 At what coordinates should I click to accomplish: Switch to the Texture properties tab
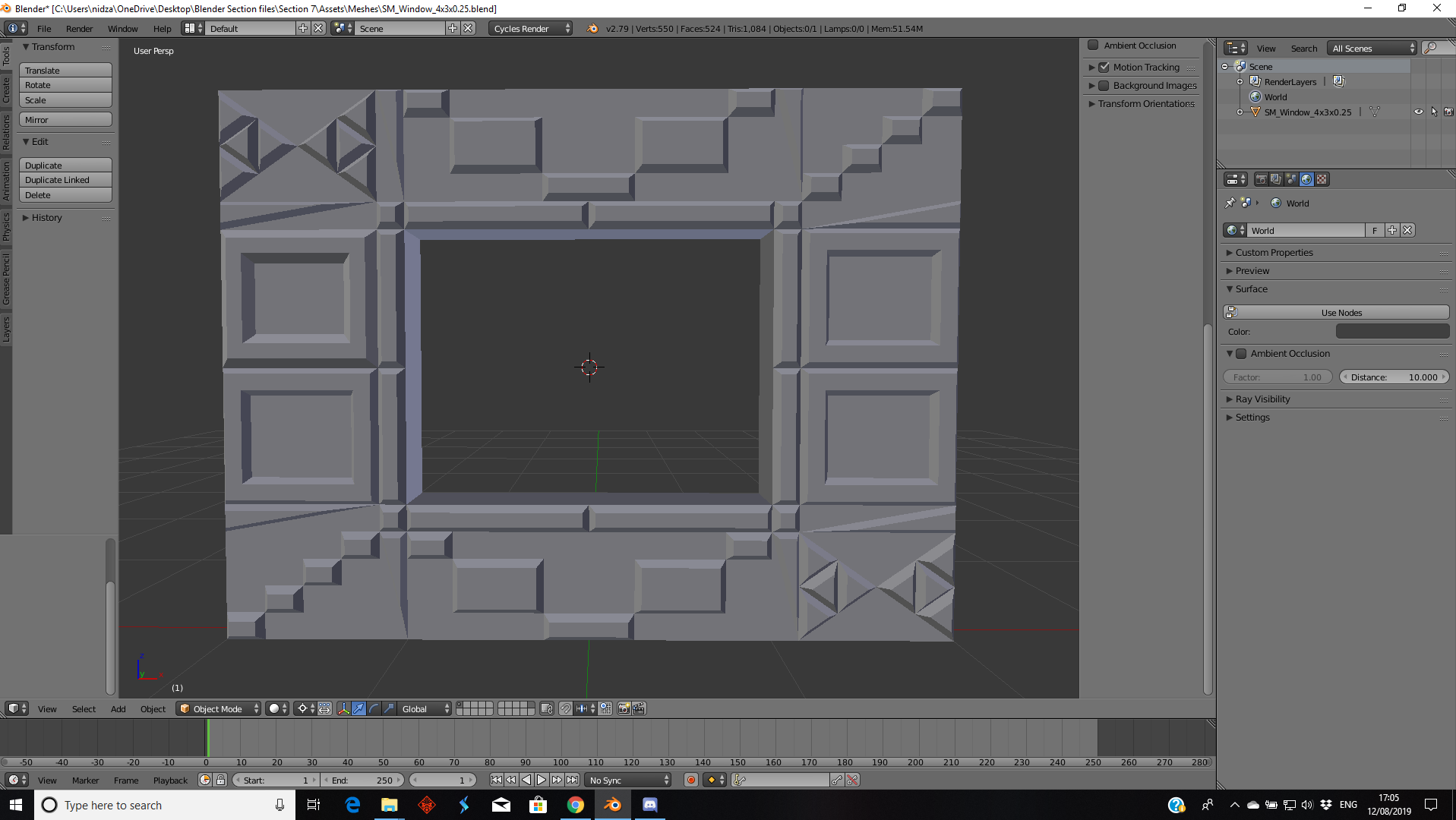(x=1322, y=179)
